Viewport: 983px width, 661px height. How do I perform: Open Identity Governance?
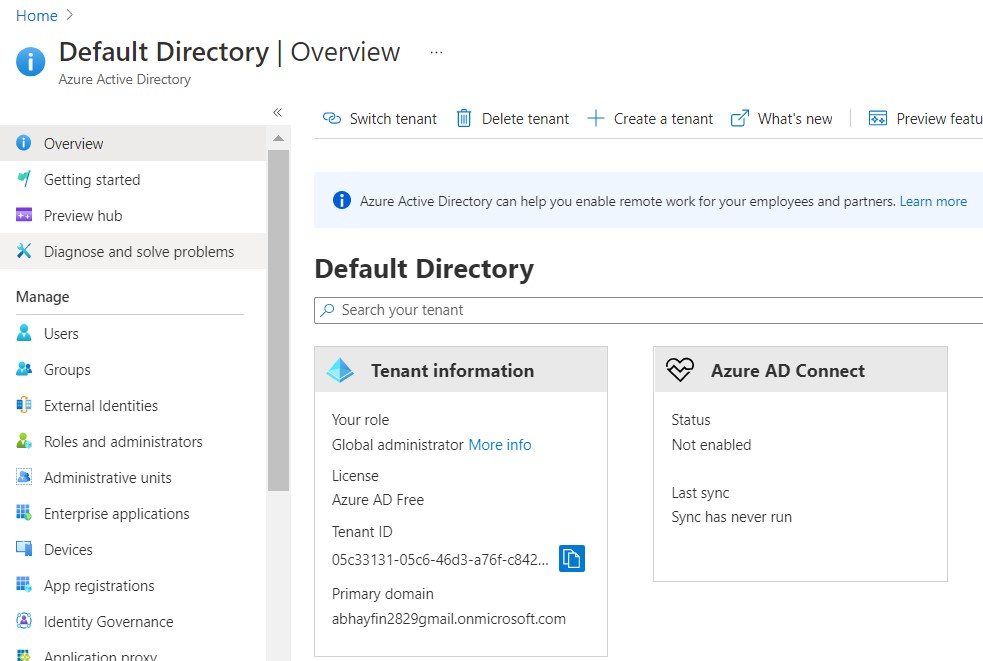pyautogui.click(x=133, y=621)
